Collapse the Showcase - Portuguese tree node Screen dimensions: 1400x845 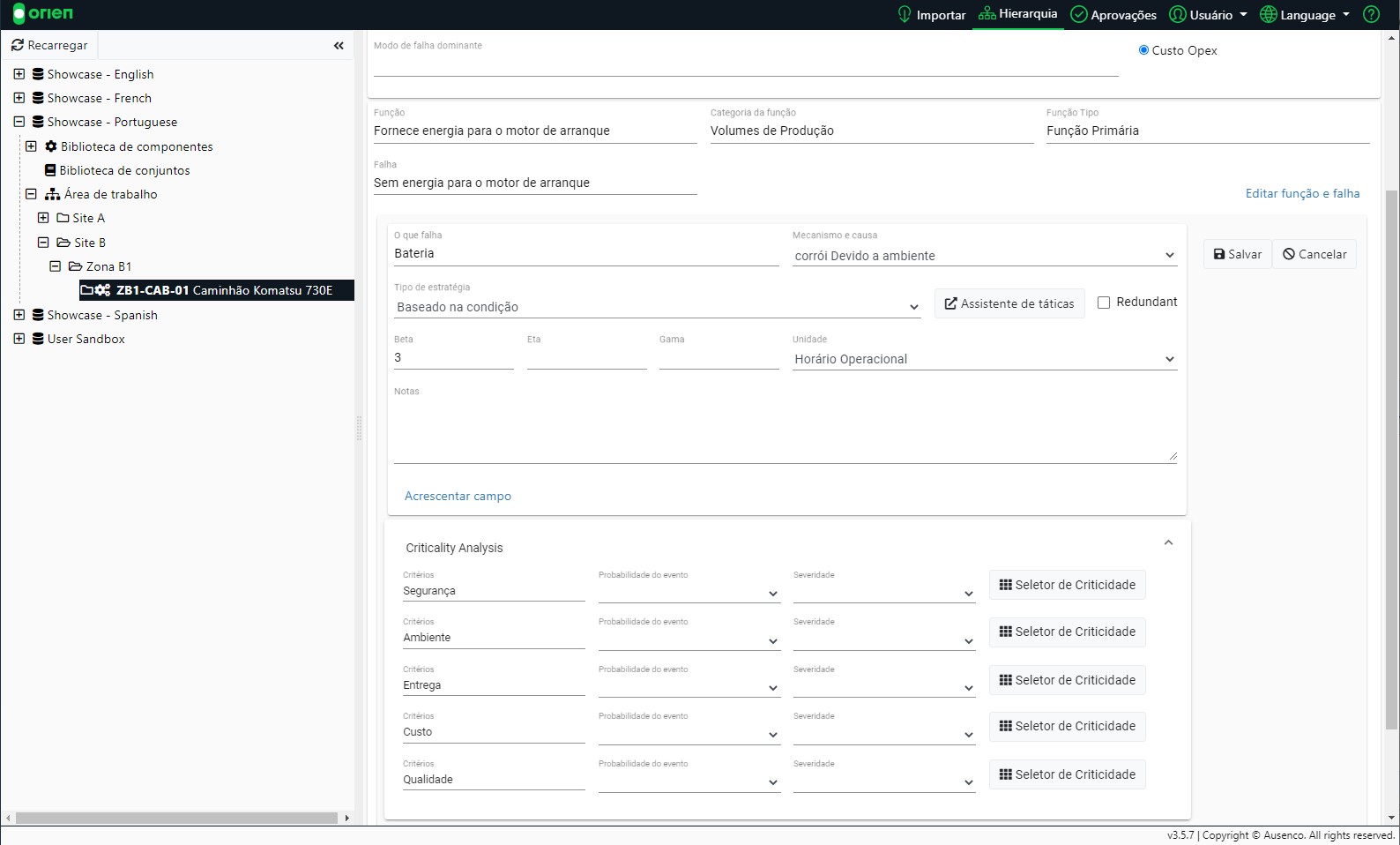click(x=19, y=122)
